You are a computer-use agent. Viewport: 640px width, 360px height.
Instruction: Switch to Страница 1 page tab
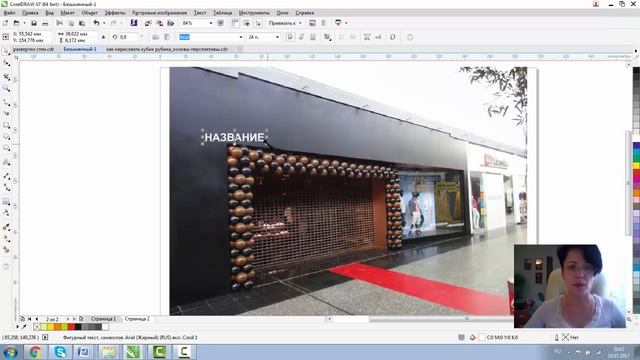point(103,319)
